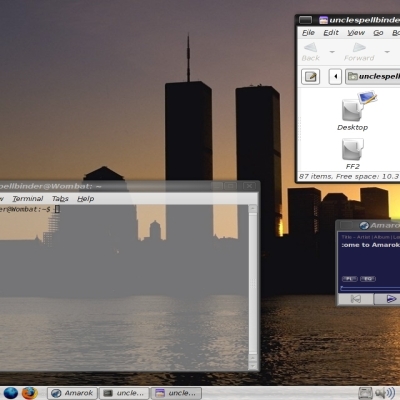Minimize the terminal window

coord(217,186)
